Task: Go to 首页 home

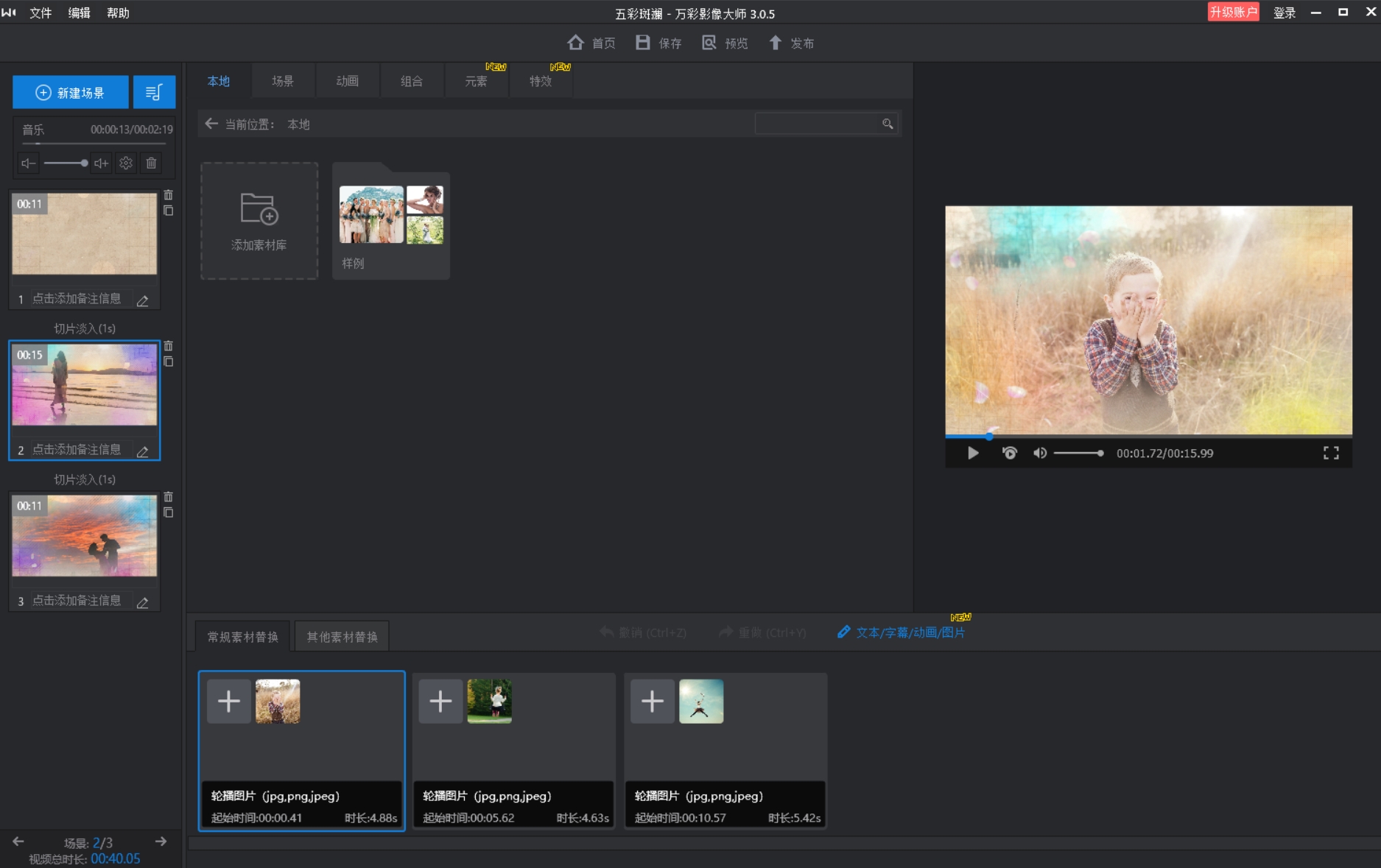Action: [591, 43]
